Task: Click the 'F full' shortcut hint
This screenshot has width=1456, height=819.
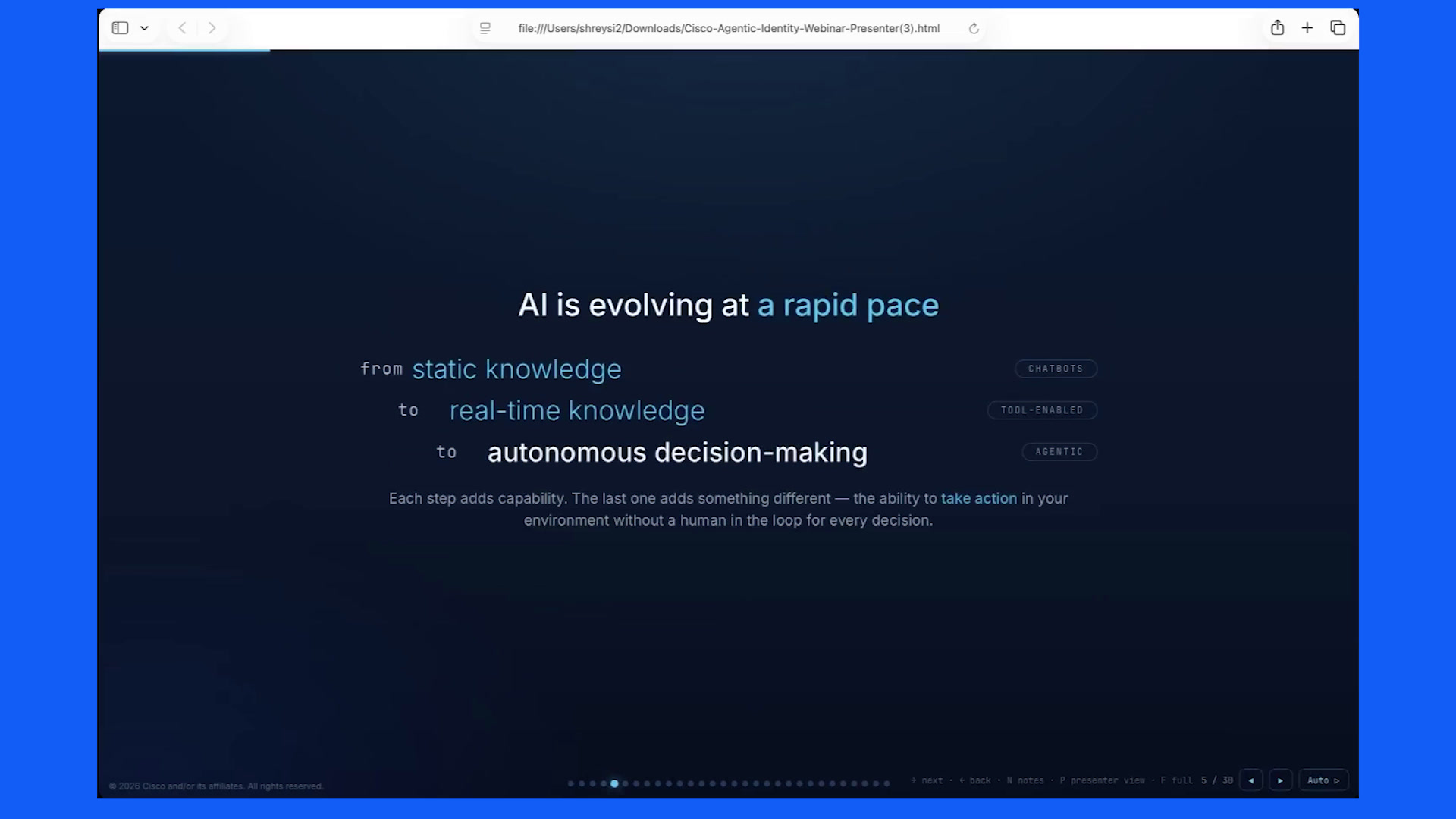Action: tap(1177, 780)
